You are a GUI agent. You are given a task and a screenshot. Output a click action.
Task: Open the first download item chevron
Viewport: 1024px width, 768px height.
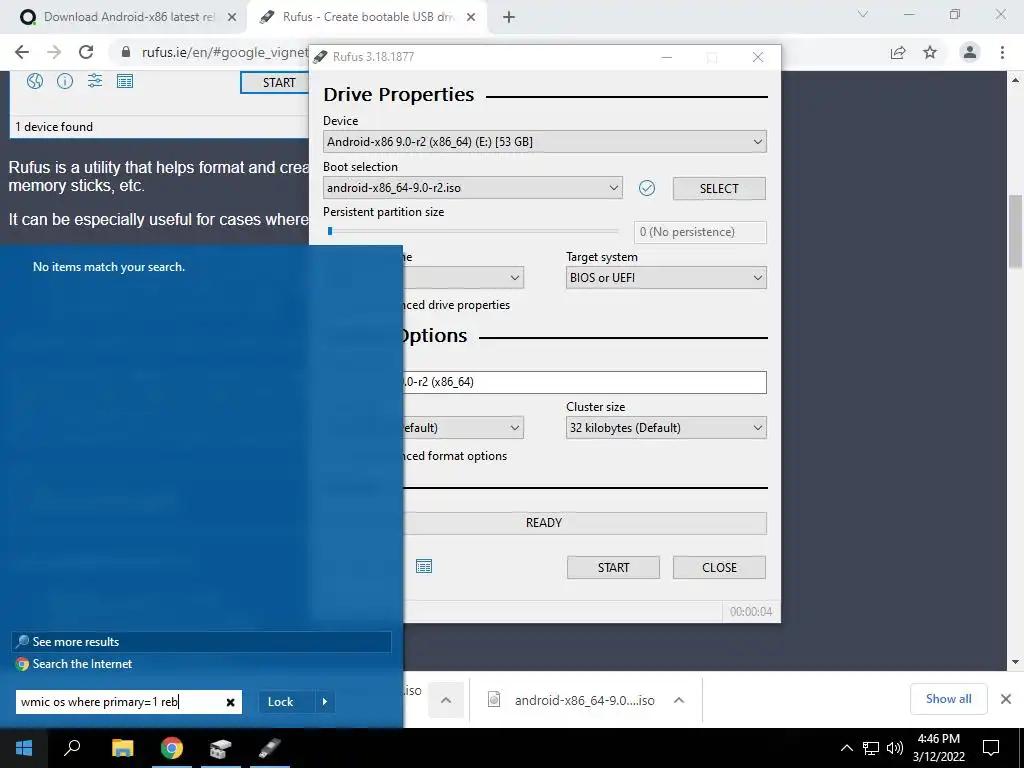446,700
